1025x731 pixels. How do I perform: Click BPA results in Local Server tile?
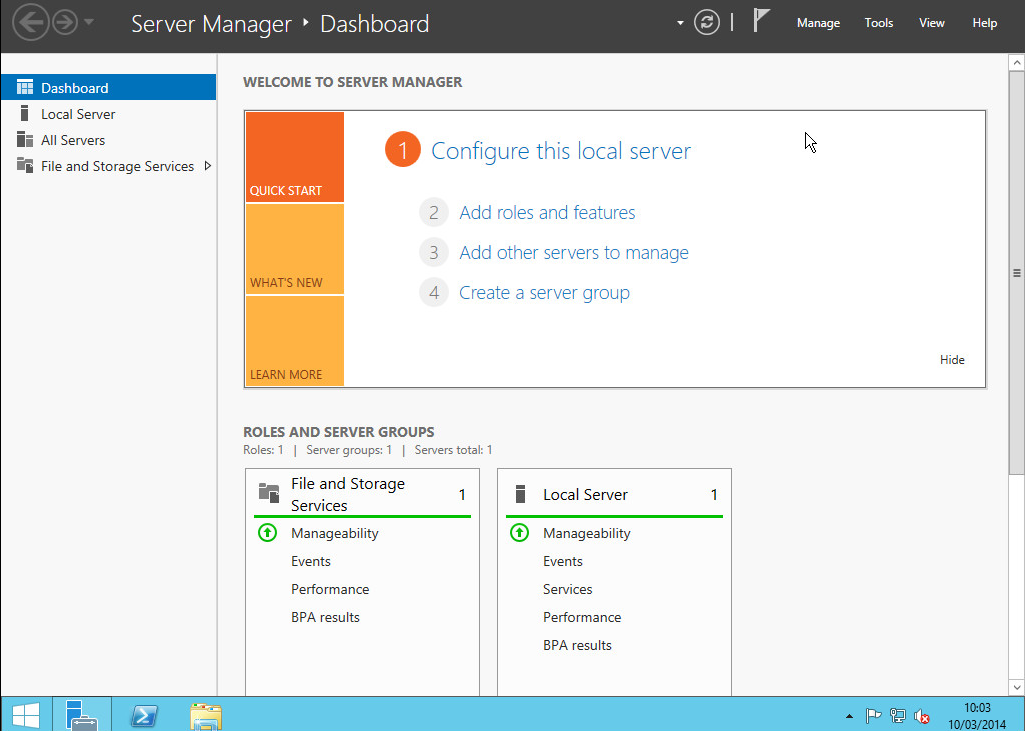(577, 645)
